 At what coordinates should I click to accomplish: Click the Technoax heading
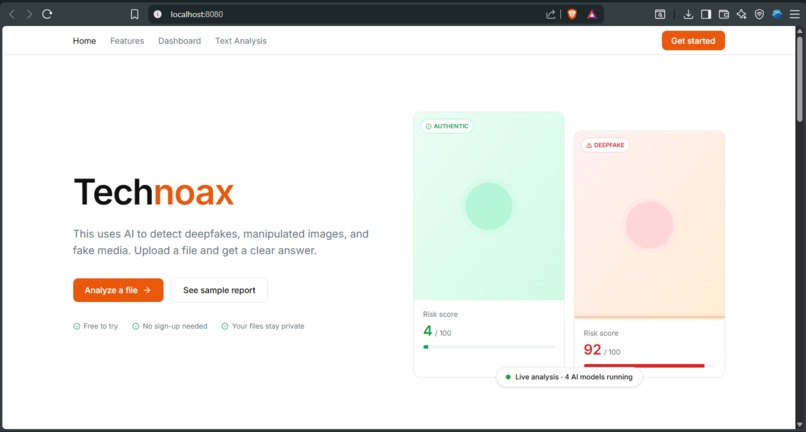pyautogui.click(x=154, y=192)
